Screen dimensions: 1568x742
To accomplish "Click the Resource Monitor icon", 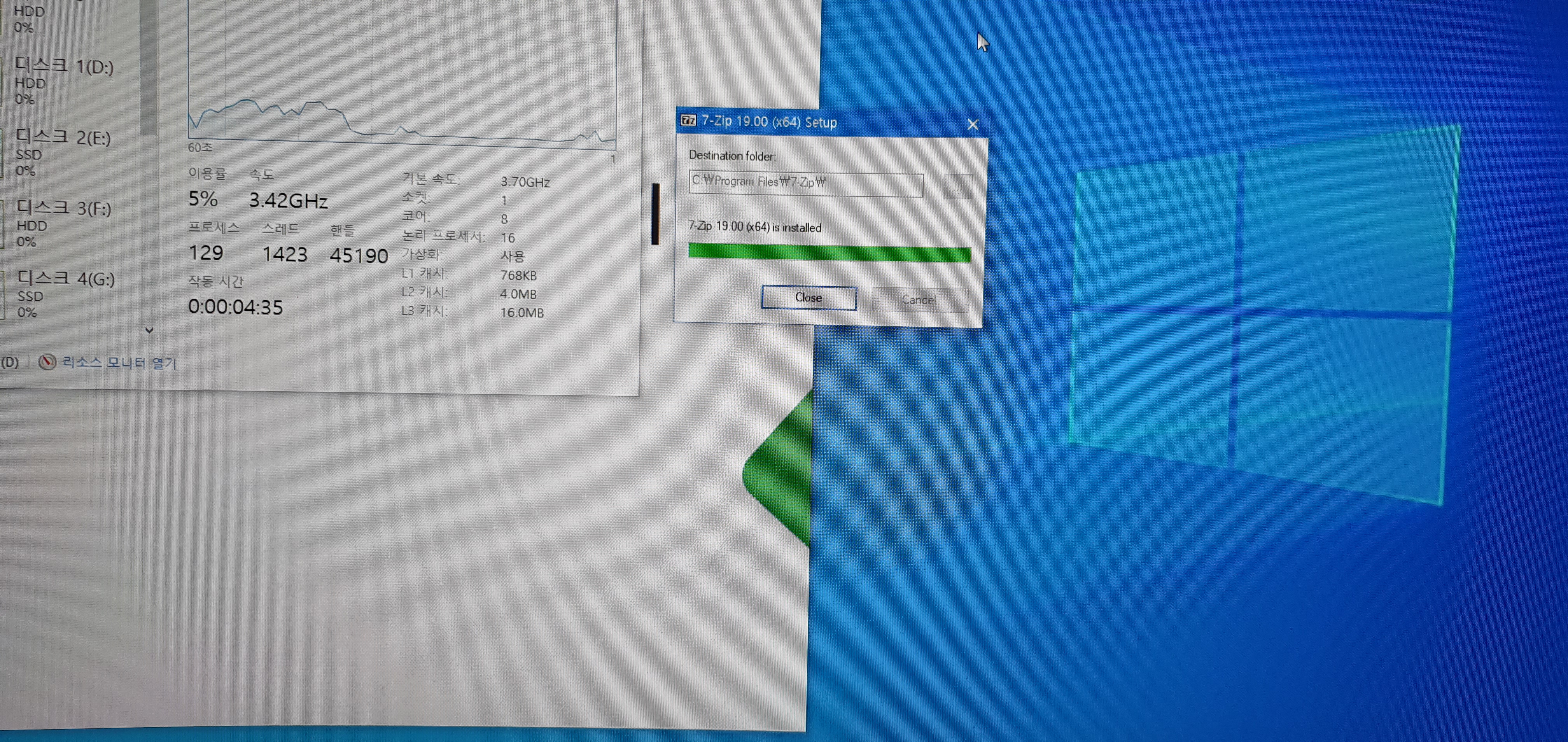I will tap(47, 362).
